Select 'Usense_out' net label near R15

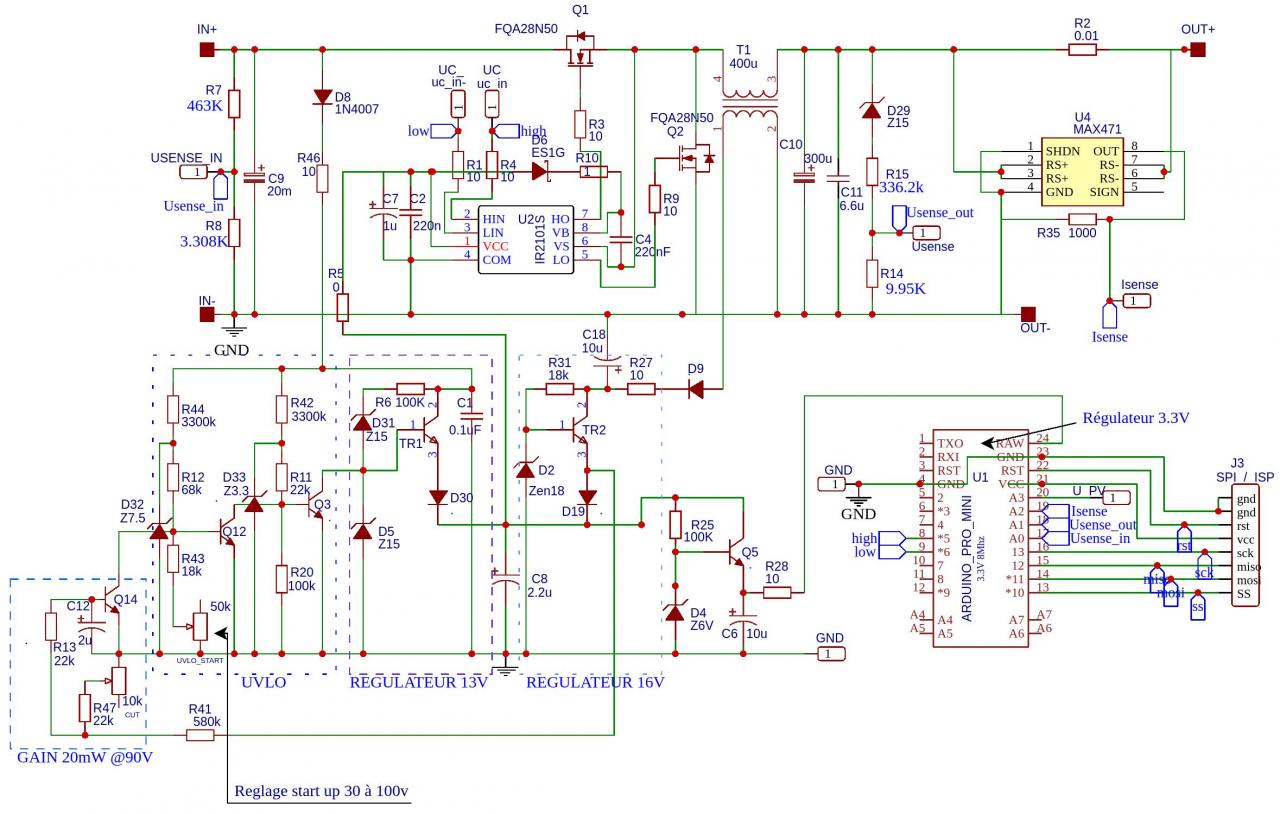pos(939,213)
